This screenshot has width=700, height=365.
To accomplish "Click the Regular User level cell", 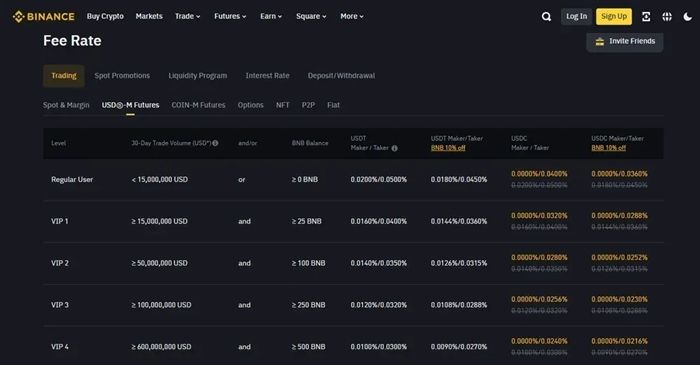I will (72, 180).
